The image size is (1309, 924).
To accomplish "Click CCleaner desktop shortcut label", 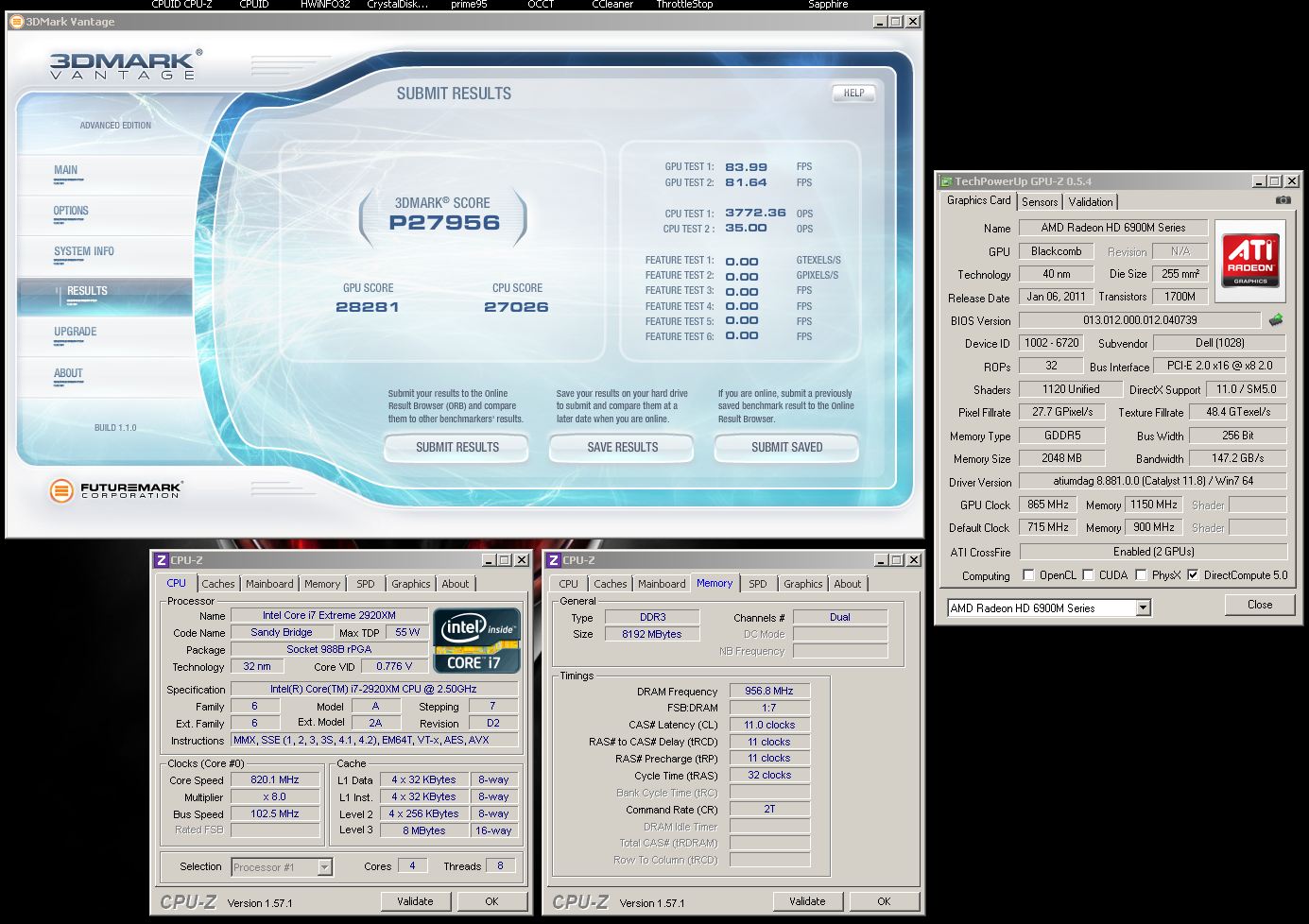I will [x=612, y=5].
